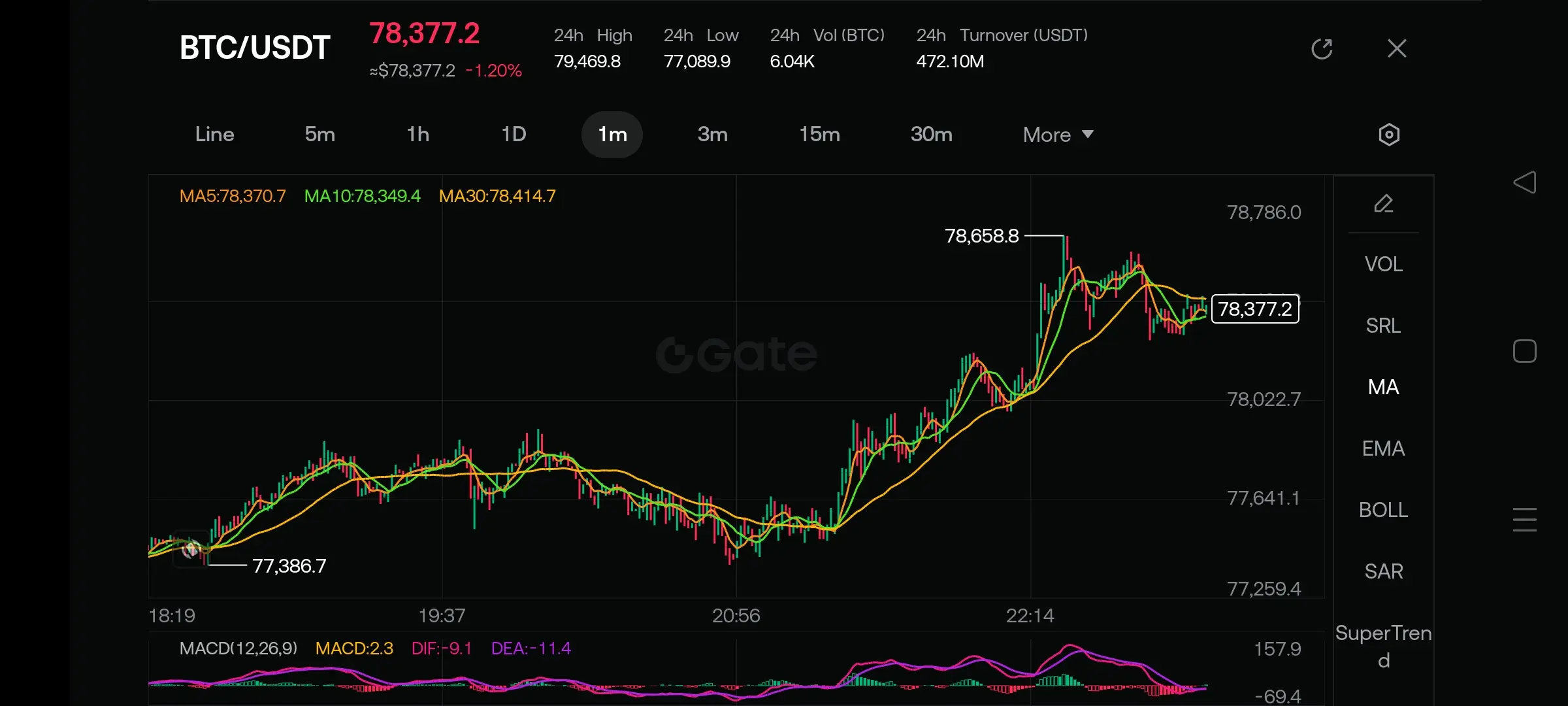Tap Android recent apps lines icon

pos(1524,520)
